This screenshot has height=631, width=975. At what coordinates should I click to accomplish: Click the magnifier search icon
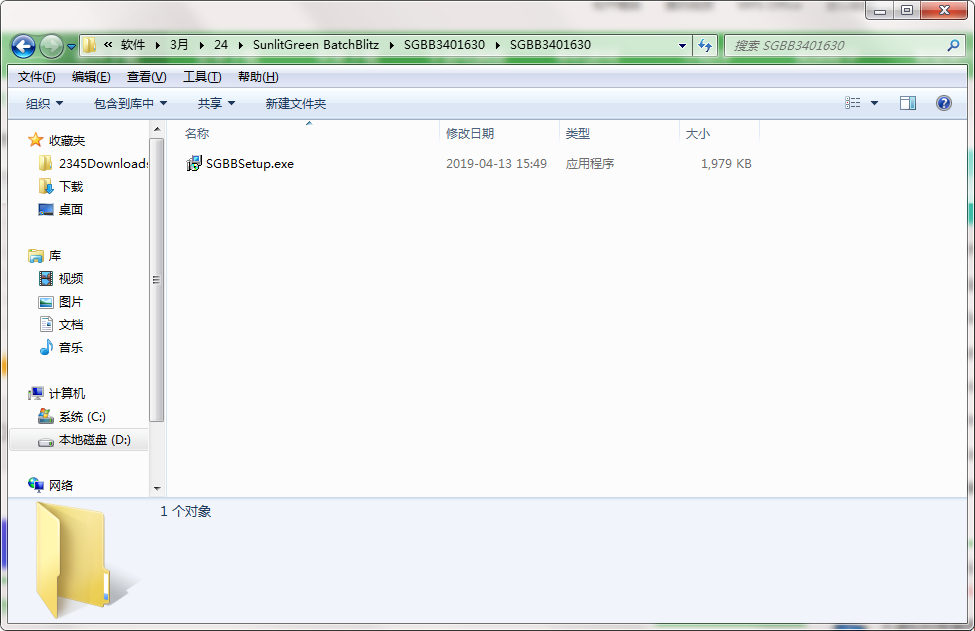[x=953, y=45]
